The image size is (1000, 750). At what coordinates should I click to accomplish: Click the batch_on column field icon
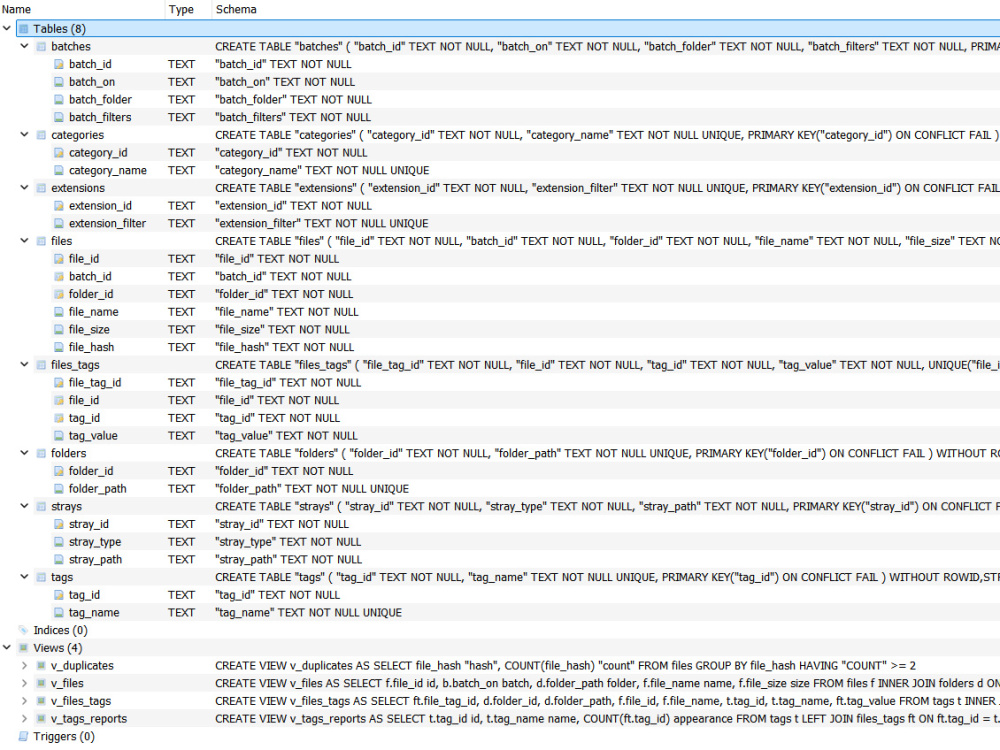[59, 82]
